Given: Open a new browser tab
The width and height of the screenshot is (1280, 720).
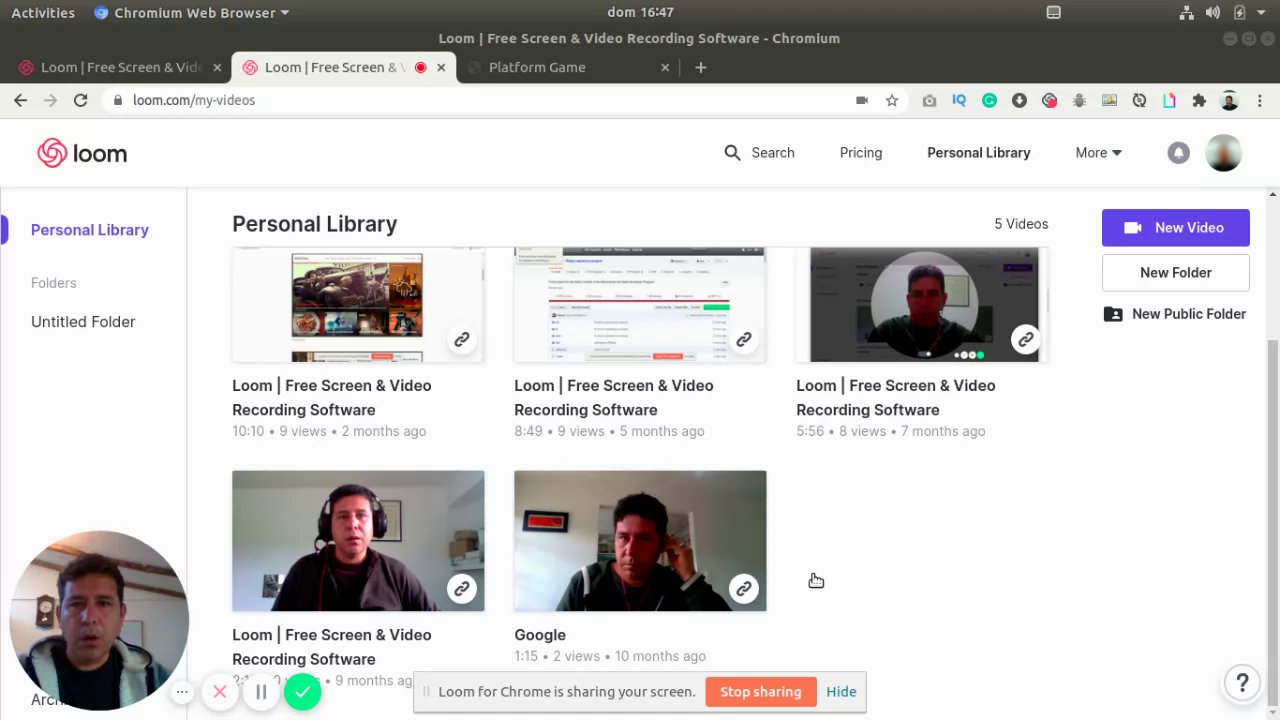Looking at the screenshot, I should tap(701, 67).
